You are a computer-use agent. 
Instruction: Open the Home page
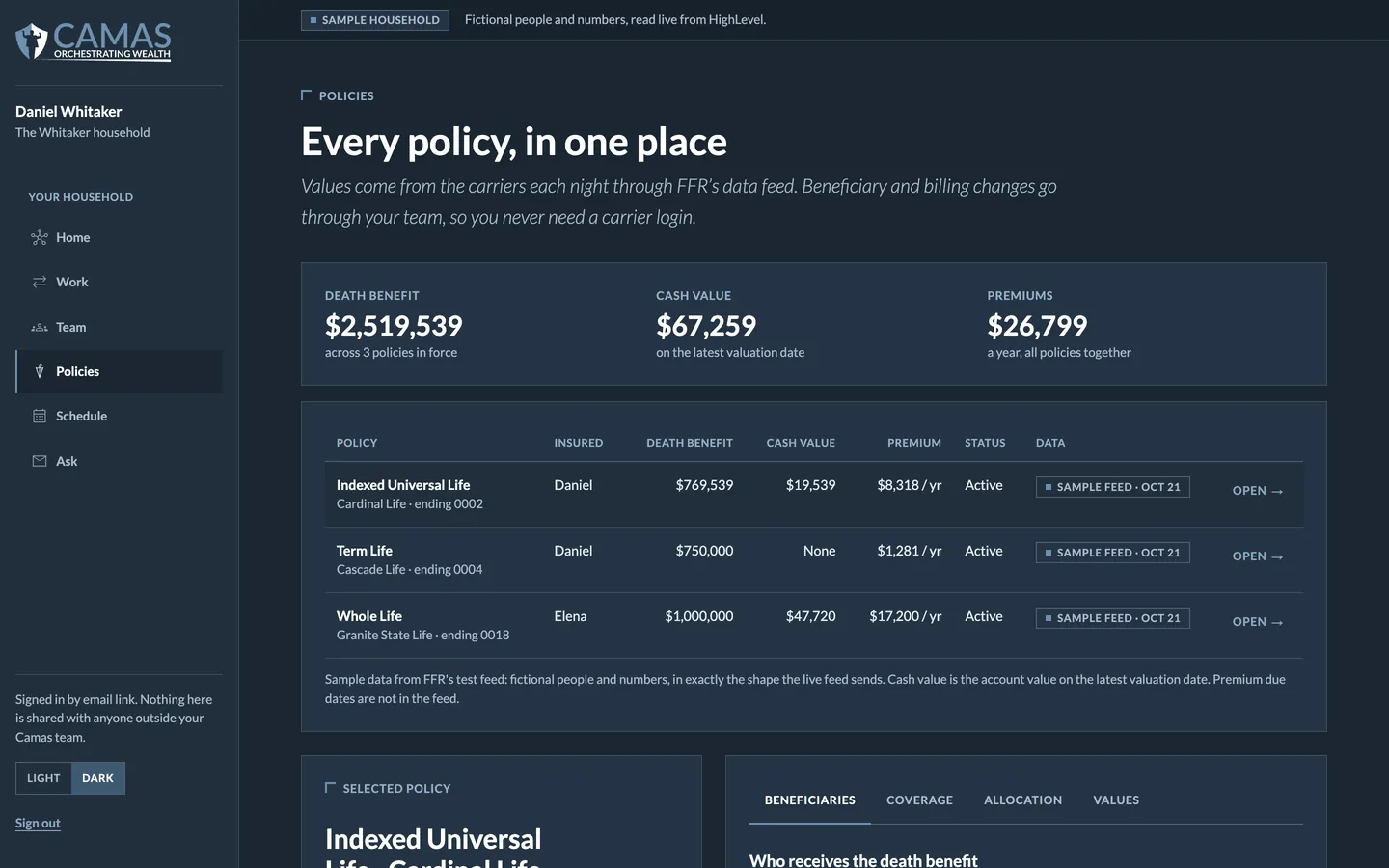tap(120, 237)
